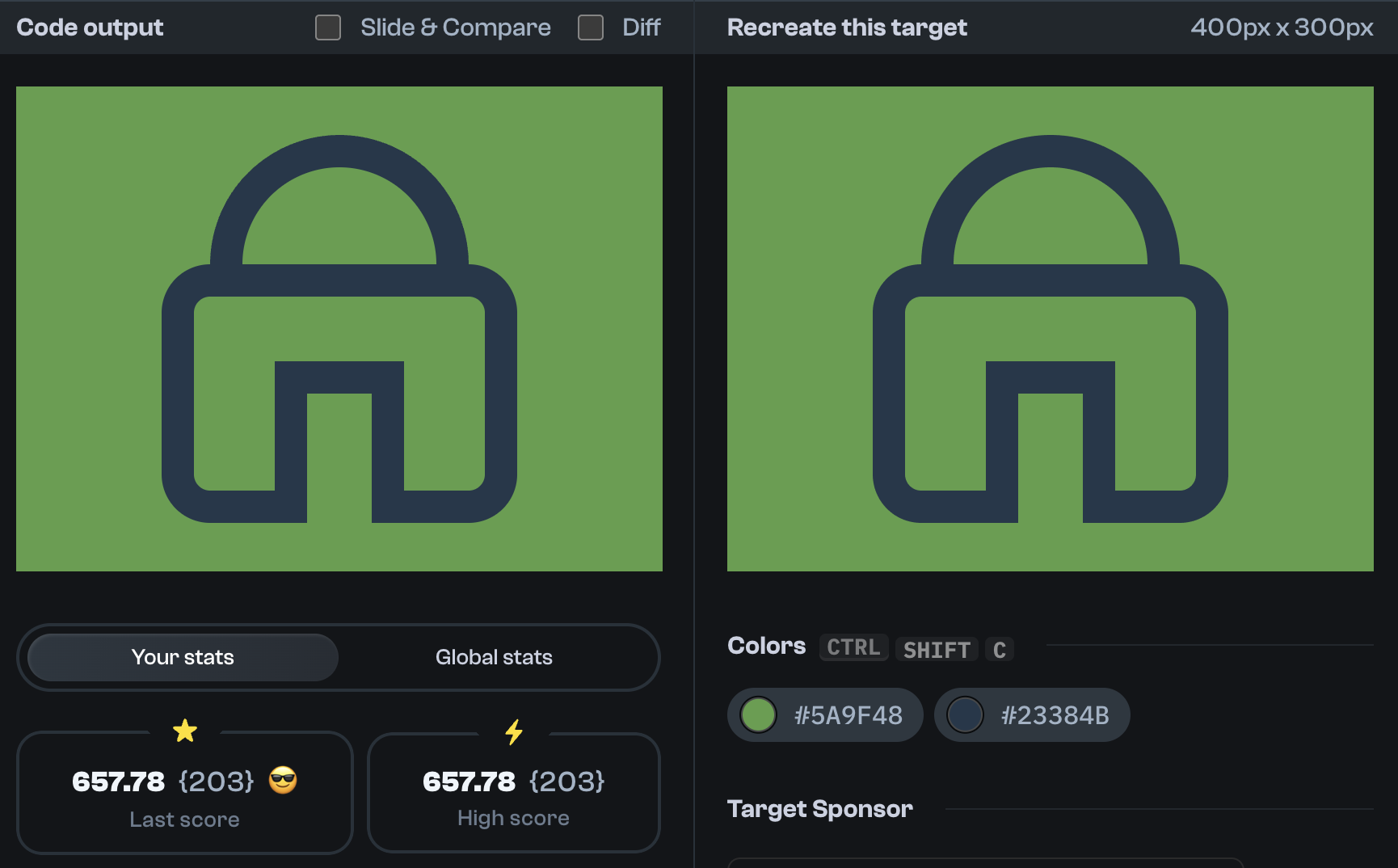Click the CTRL key badge next to Colors
The width and height of the screenshot is (1398, 868).
click(853, 647)
